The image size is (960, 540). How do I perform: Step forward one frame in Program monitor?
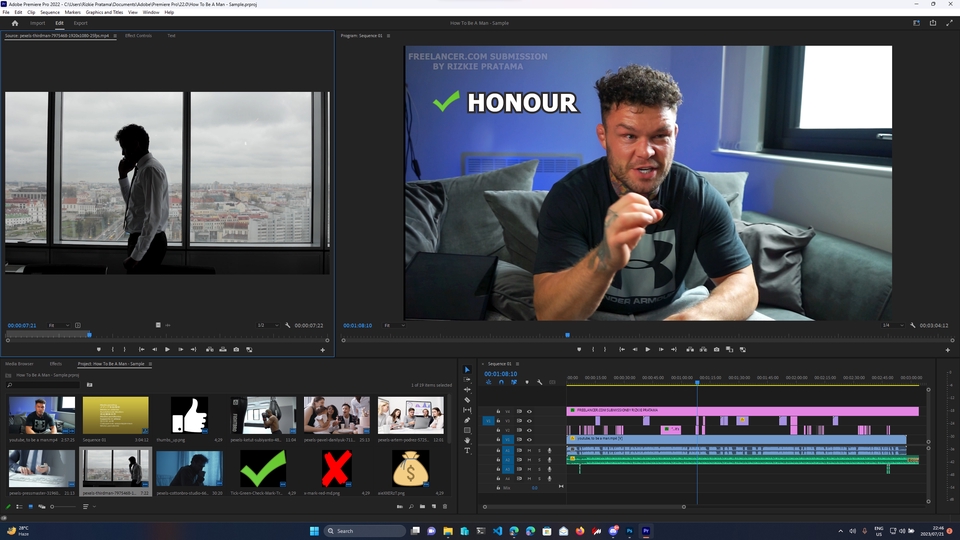click(661, 350)
